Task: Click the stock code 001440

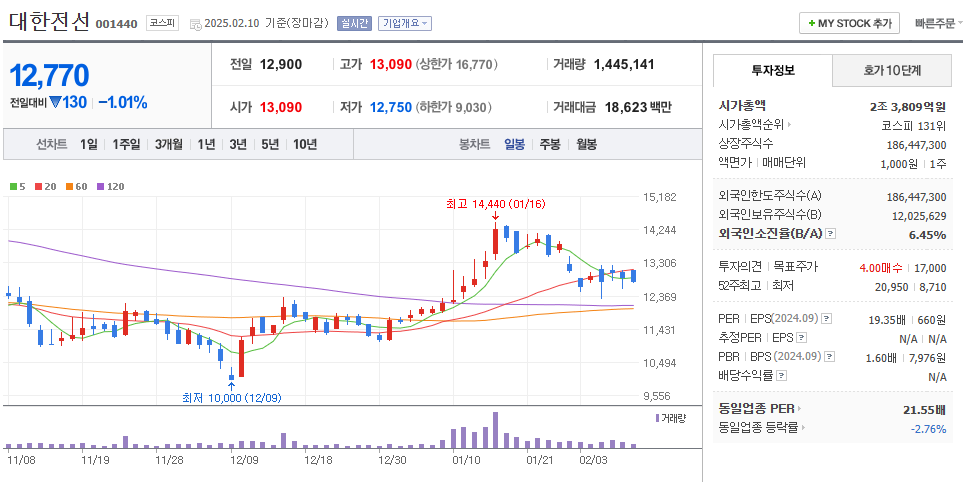Action: (x=116, y=24)
